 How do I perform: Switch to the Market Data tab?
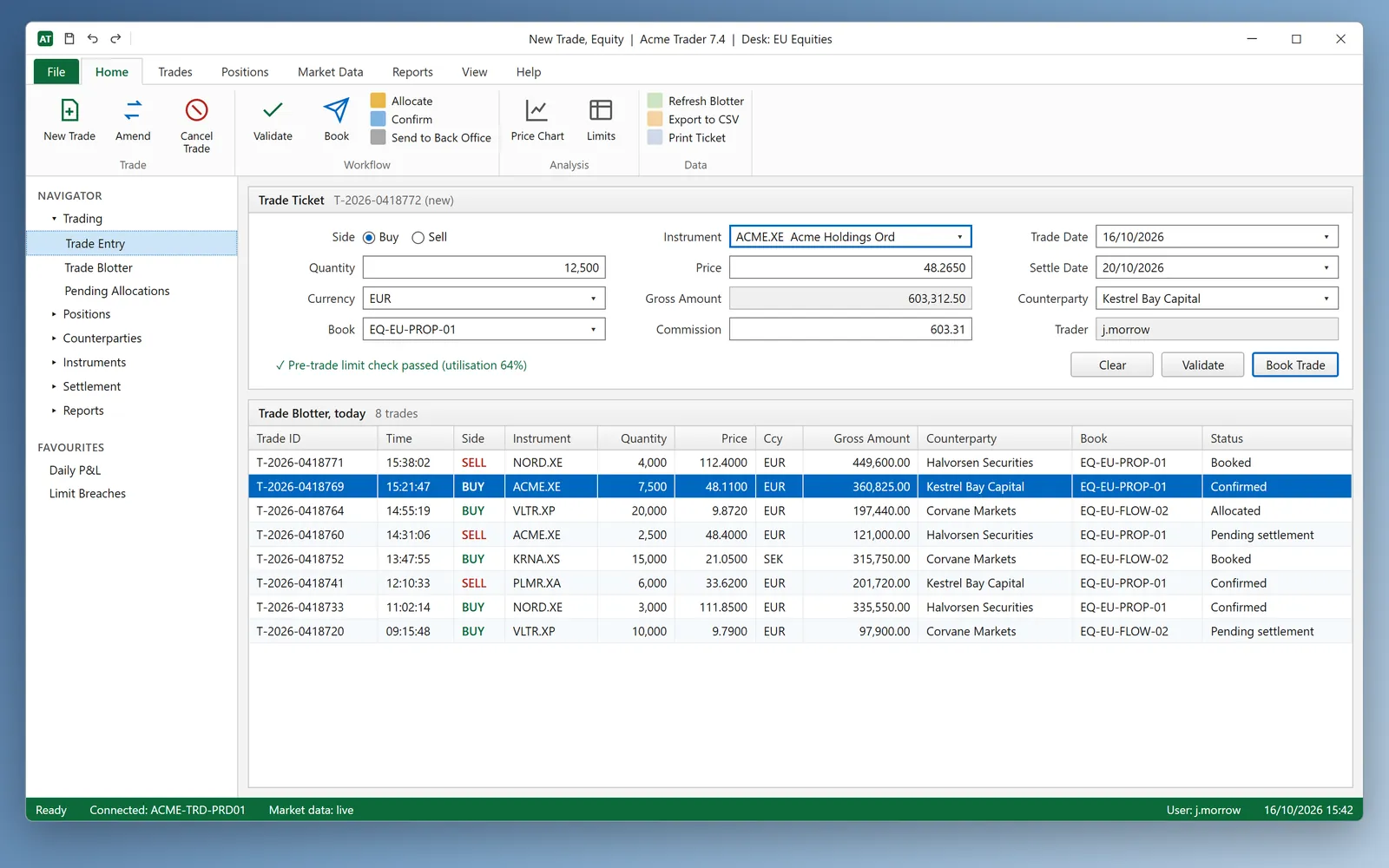coord(330,72)
